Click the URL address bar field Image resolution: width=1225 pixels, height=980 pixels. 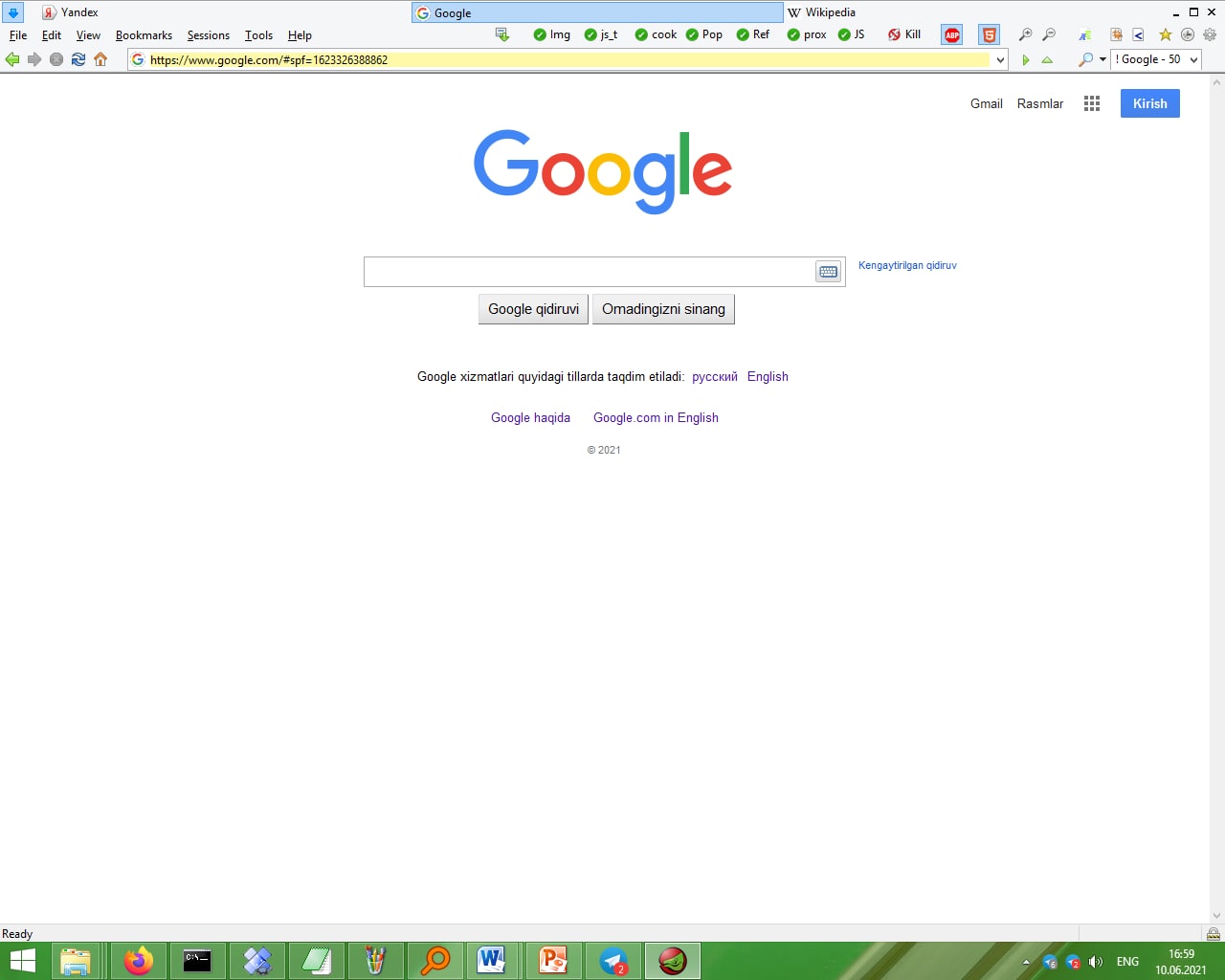tap(568, 59)
